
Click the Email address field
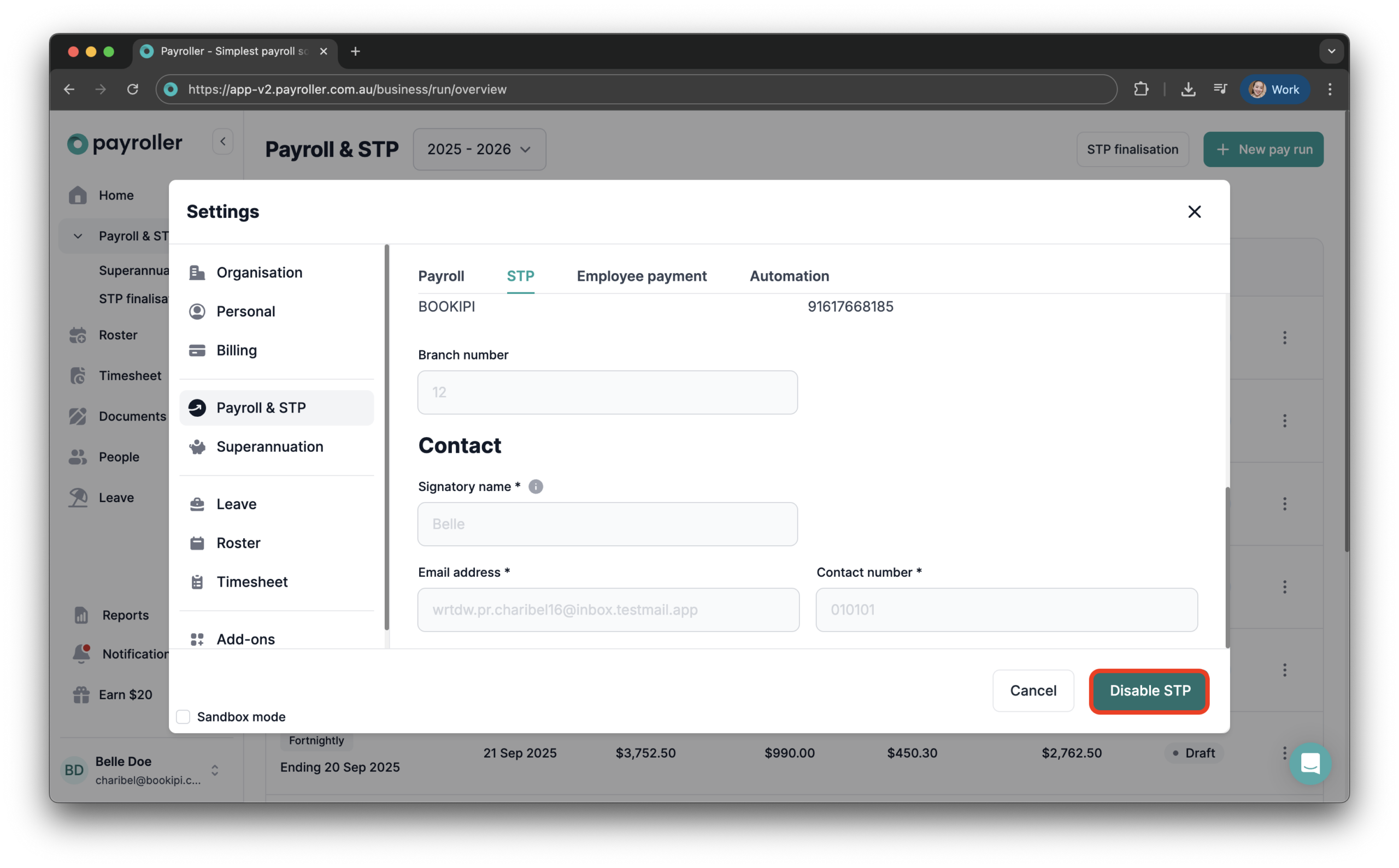click(x=609, y=610)
